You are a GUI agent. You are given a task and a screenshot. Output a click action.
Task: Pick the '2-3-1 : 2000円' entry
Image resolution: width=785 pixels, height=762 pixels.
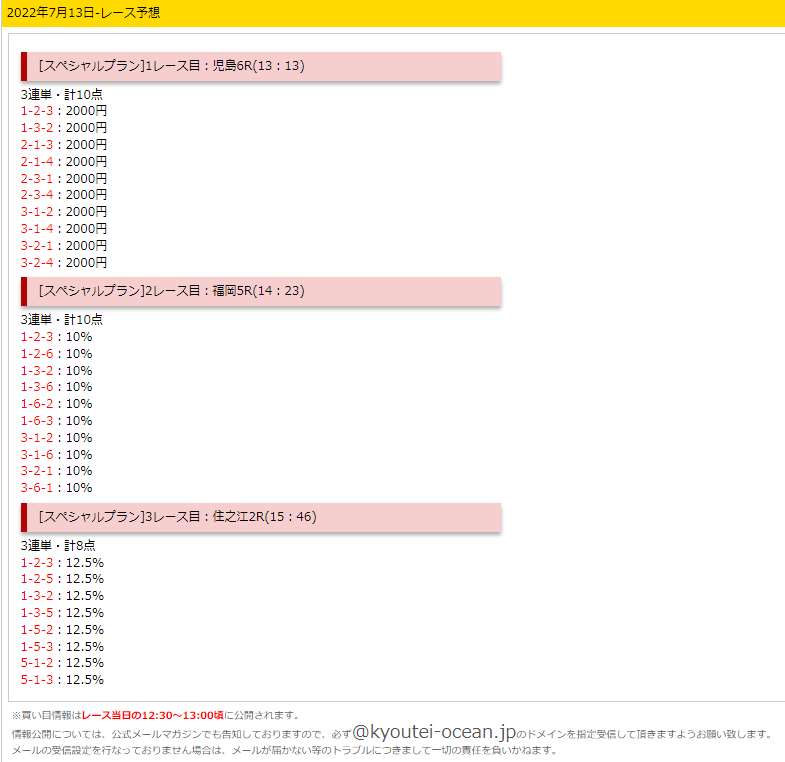click(64, 178)
